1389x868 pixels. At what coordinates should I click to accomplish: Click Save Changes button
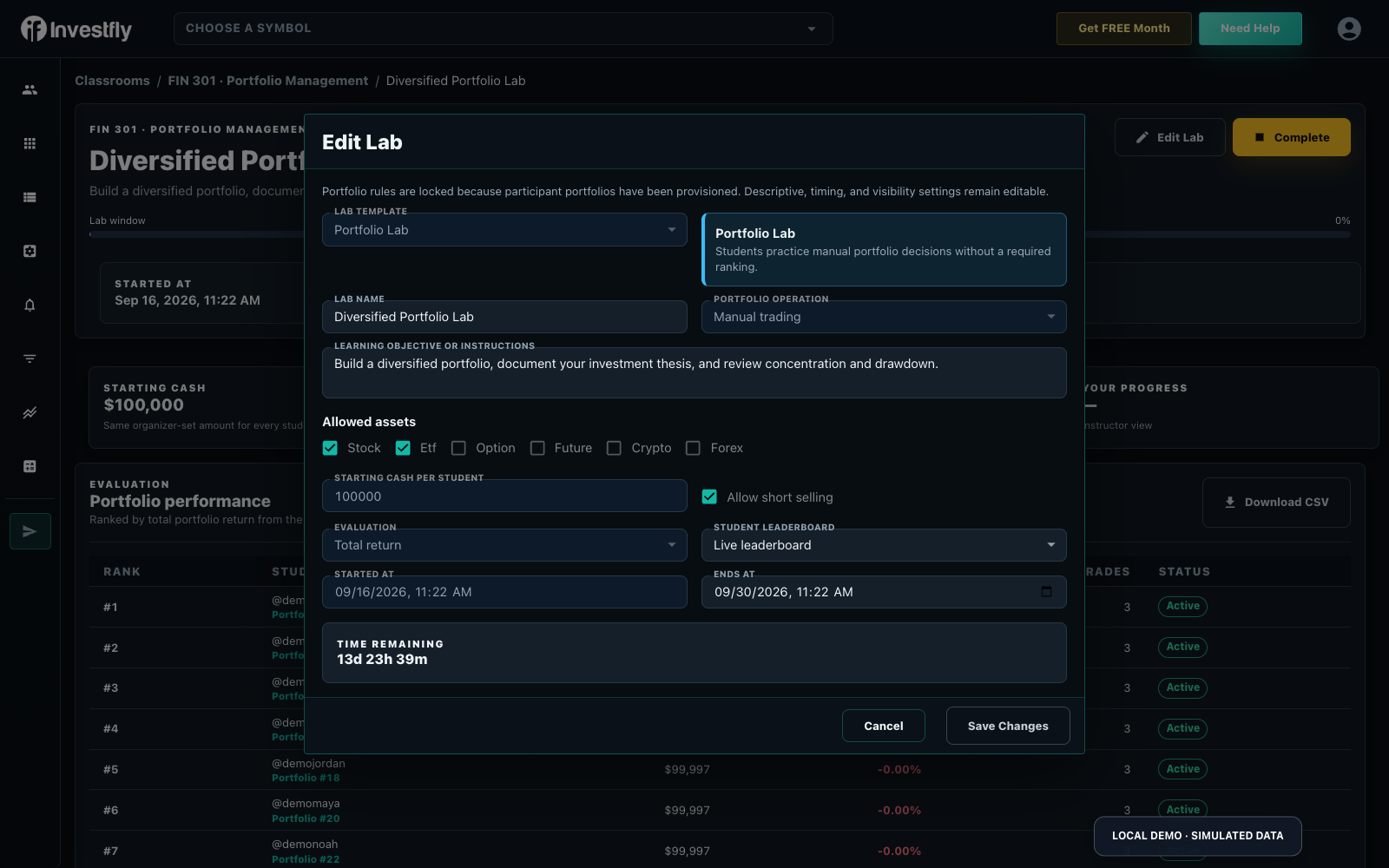1008,726
